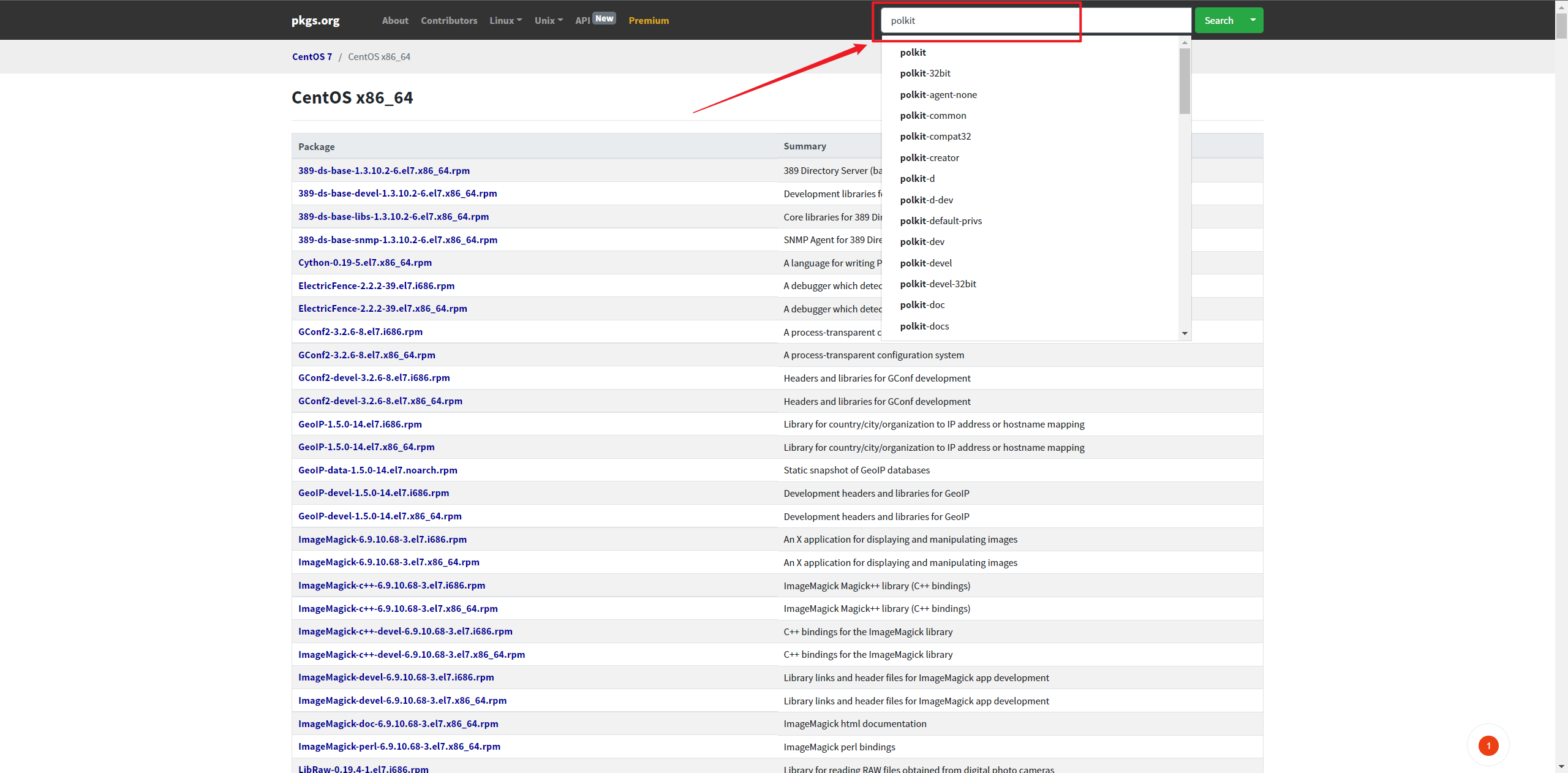
Task: Click the orange notification badge bottom right
Action: point(1488,745)
